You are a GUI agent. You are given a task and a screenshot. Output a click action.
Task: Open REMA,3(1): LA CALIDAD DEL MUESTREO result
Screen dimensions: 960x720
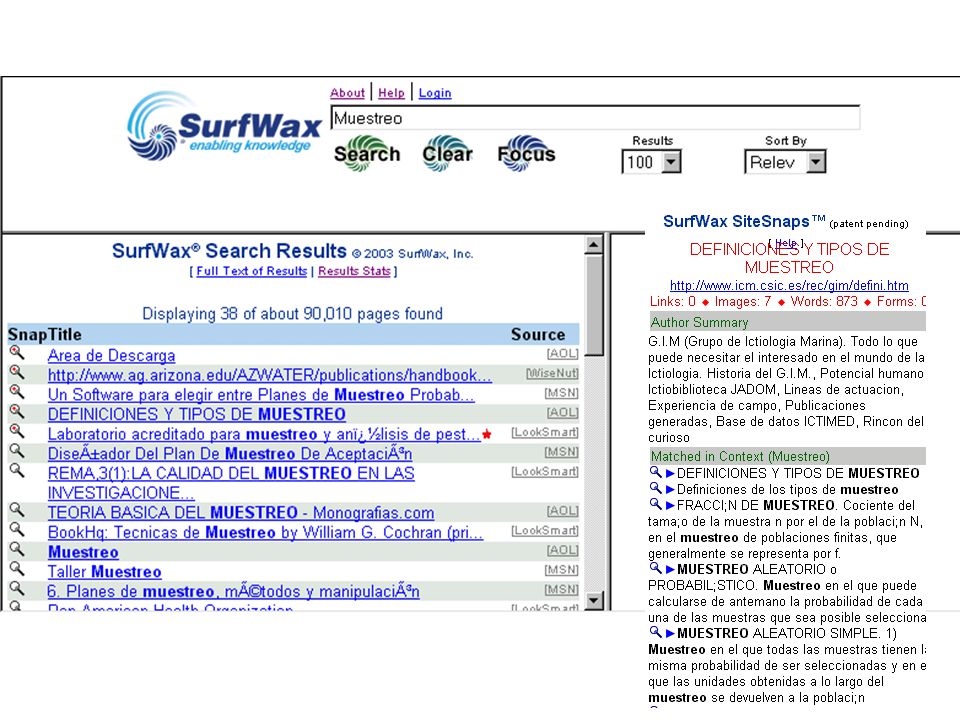tap(231, 482)
